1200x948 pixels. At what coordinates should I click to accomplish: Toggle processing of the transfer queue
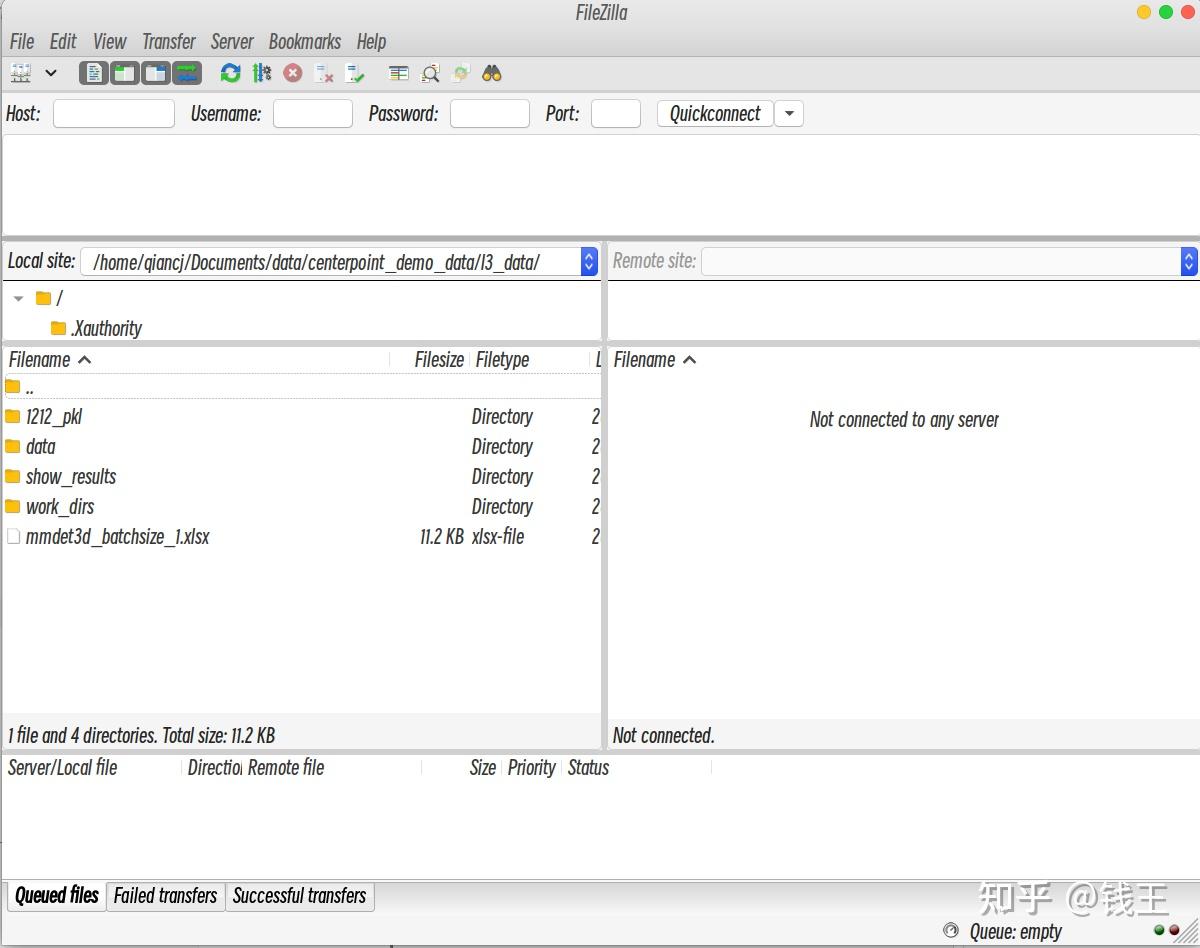[262, 73]
